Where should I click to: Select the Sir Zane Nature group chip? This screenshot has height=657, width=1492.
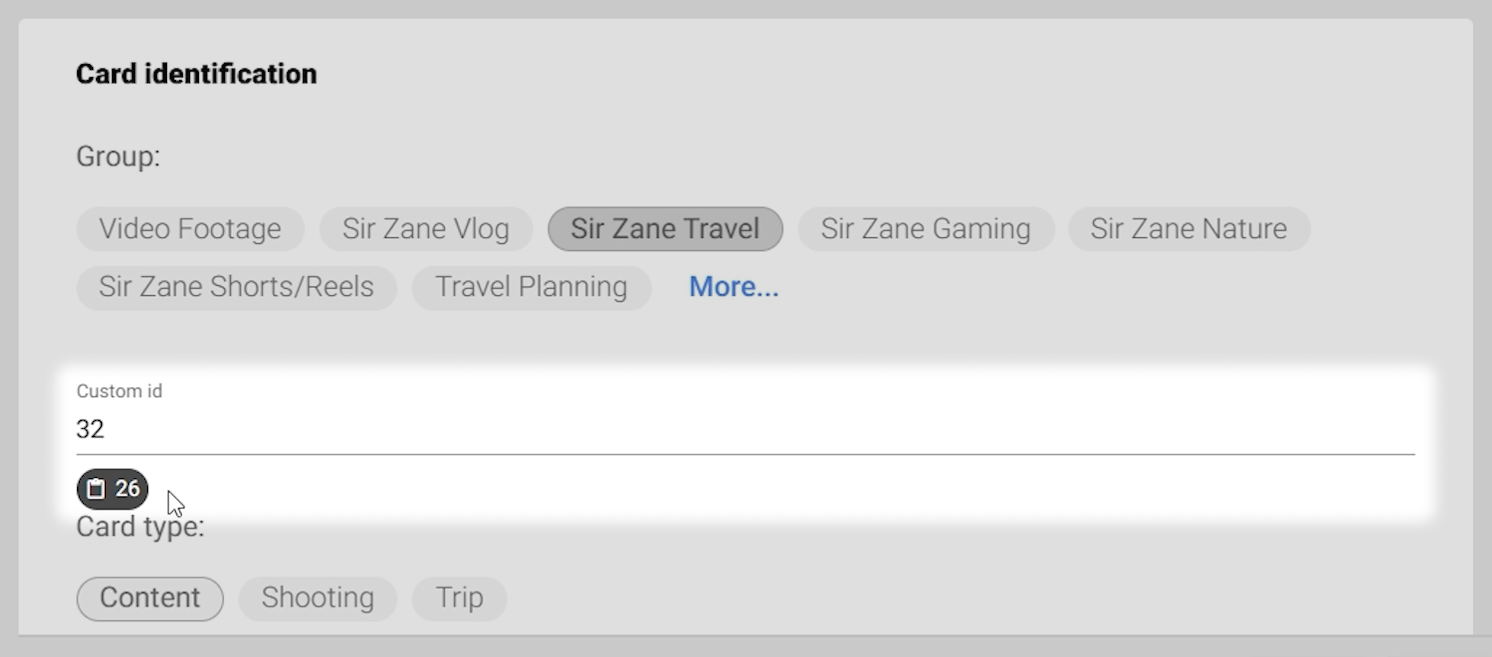[1188, 229]
